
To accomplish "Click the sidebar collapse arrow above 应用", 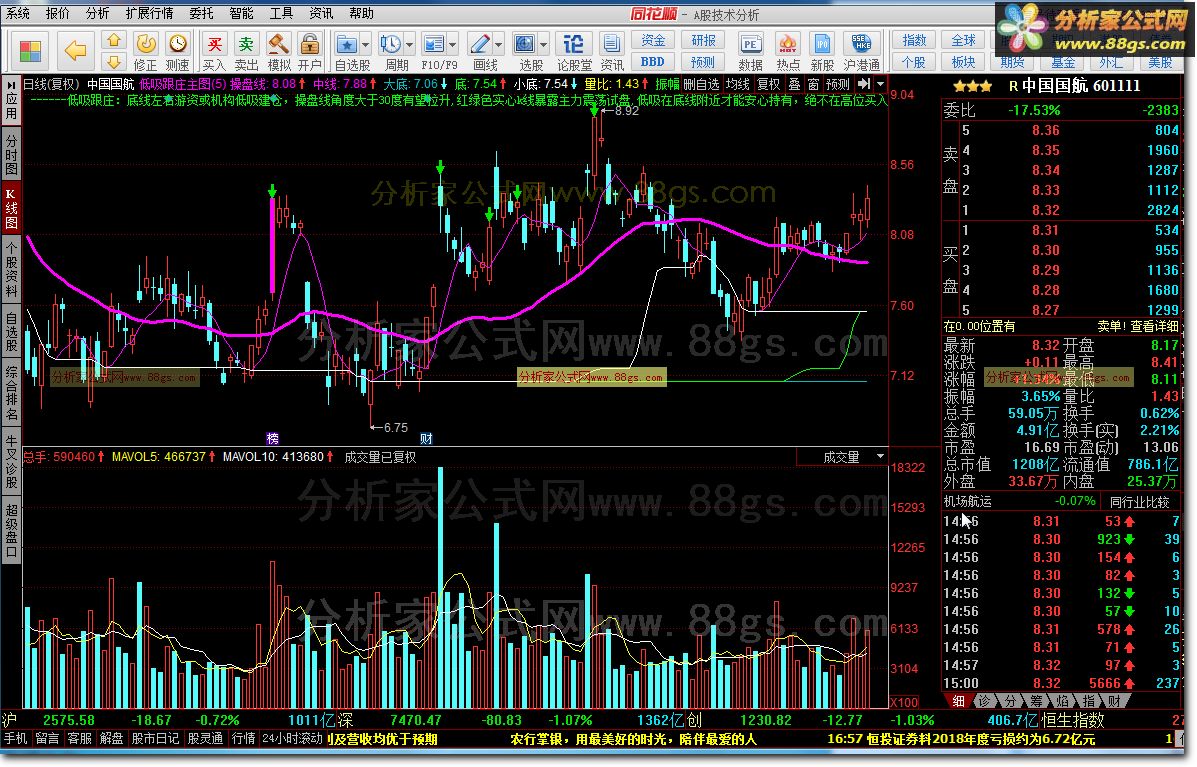I will [x=12, y=83].
